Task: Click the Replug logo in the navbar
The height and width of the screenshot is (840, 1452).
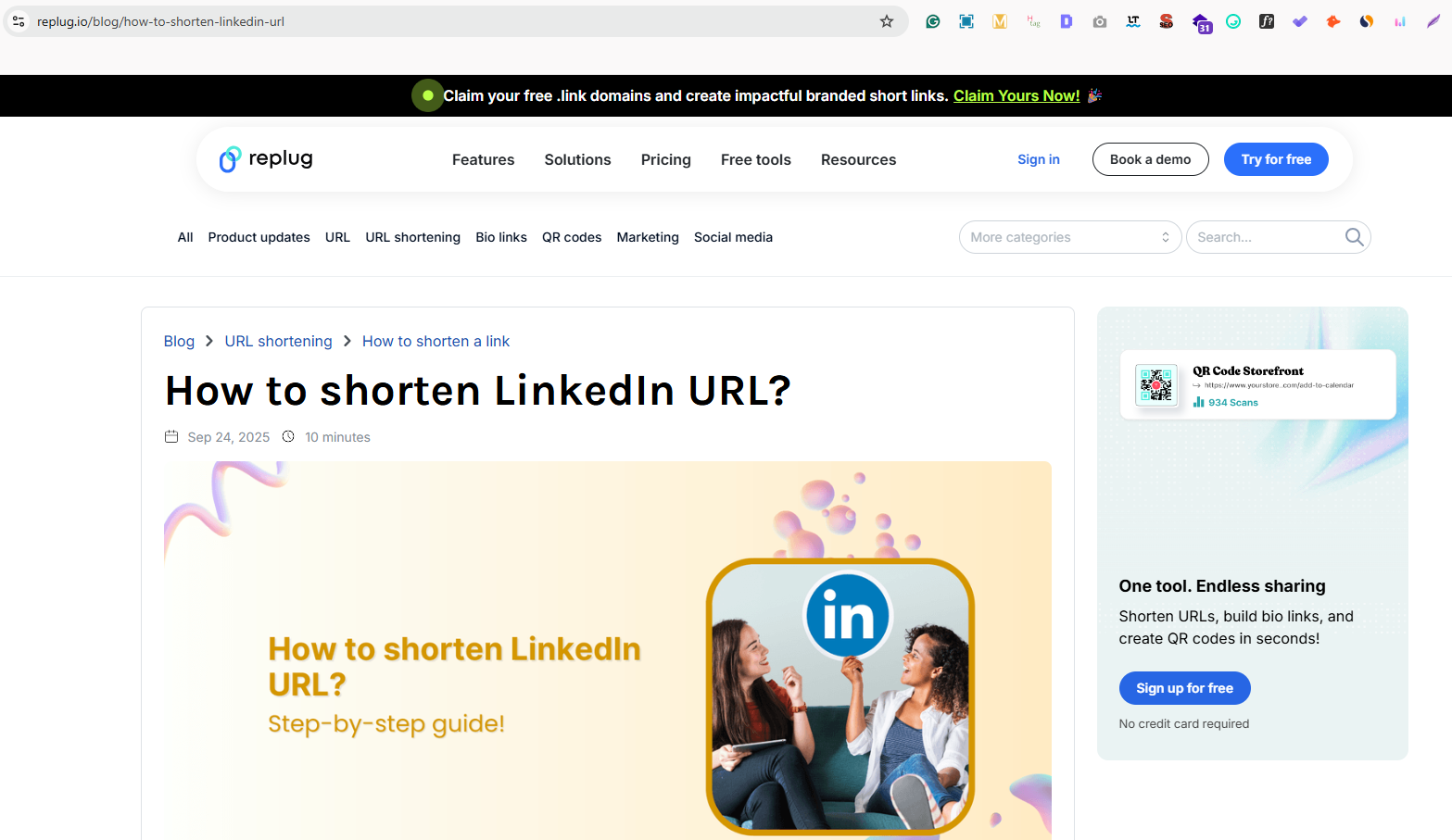Action: coord(266,158)
